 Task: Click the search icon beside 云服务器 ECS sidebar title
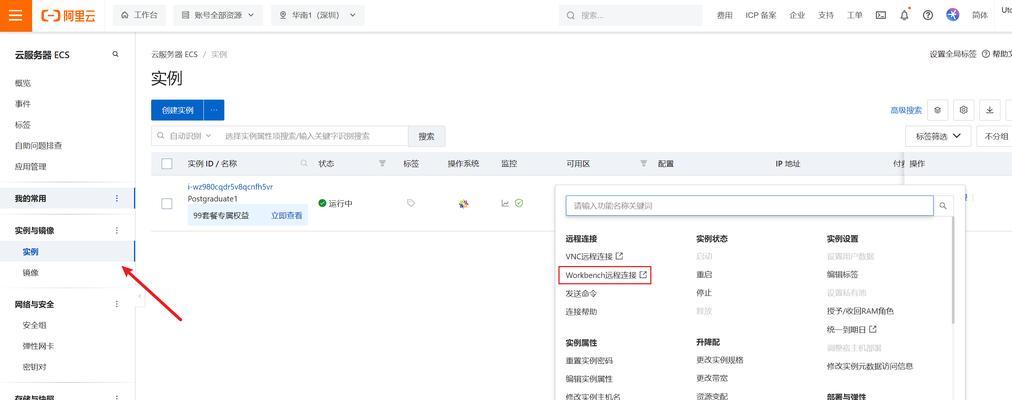[x=116, y=55]
